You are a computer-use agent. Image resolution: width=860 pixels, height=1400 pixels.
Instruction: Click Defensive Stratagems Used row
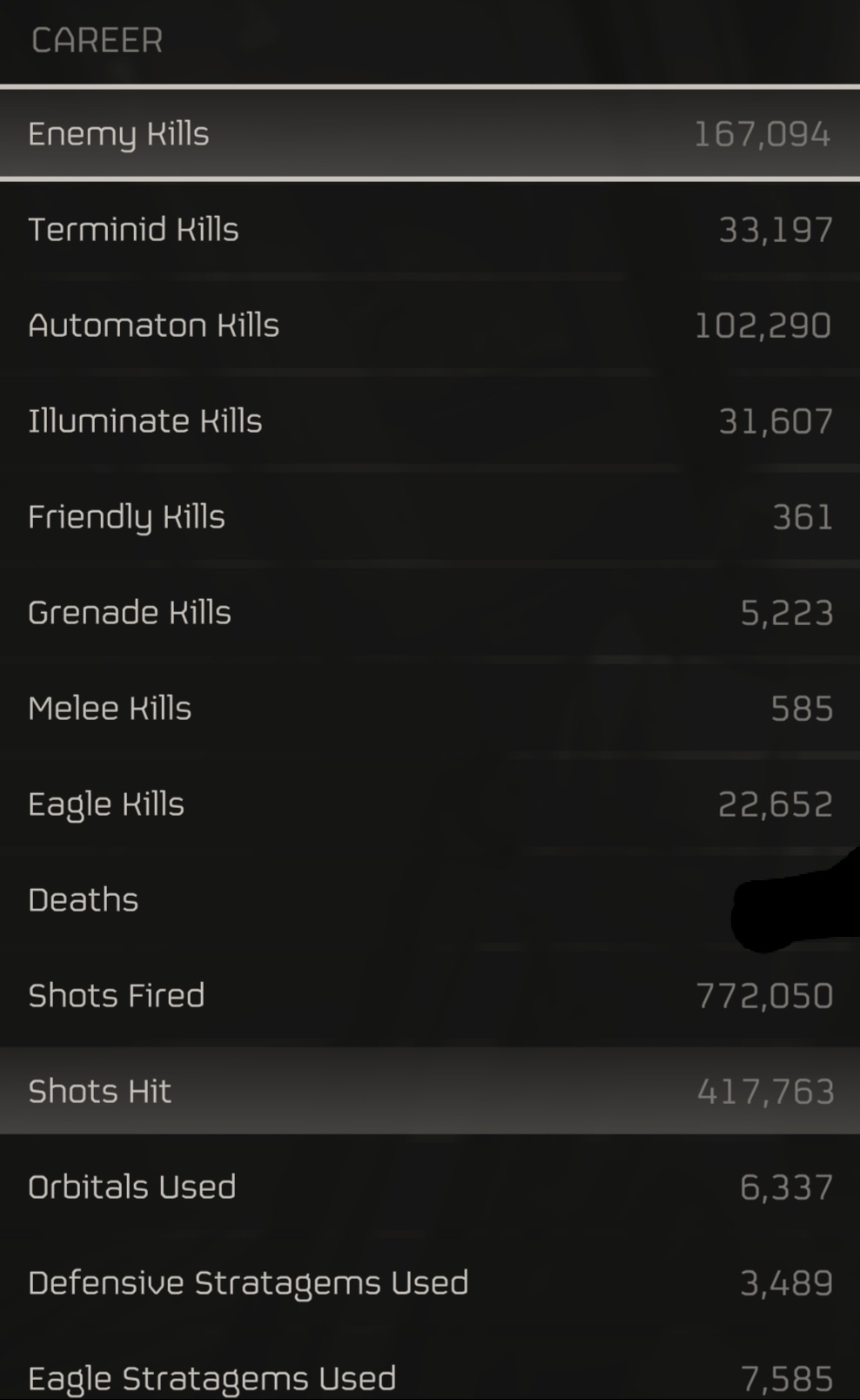(430, 1282)
